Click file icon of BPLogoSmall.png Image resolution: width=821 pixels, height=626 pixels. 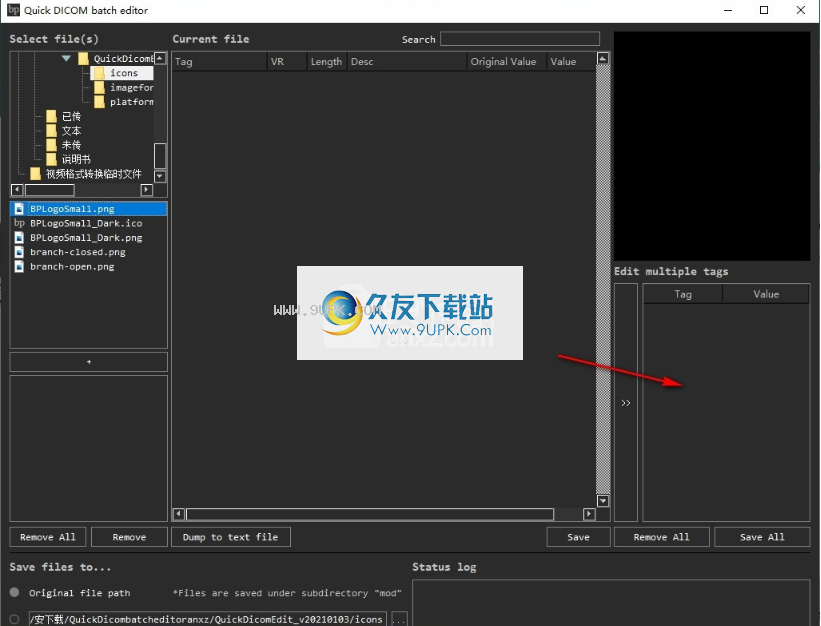(19, 209)
